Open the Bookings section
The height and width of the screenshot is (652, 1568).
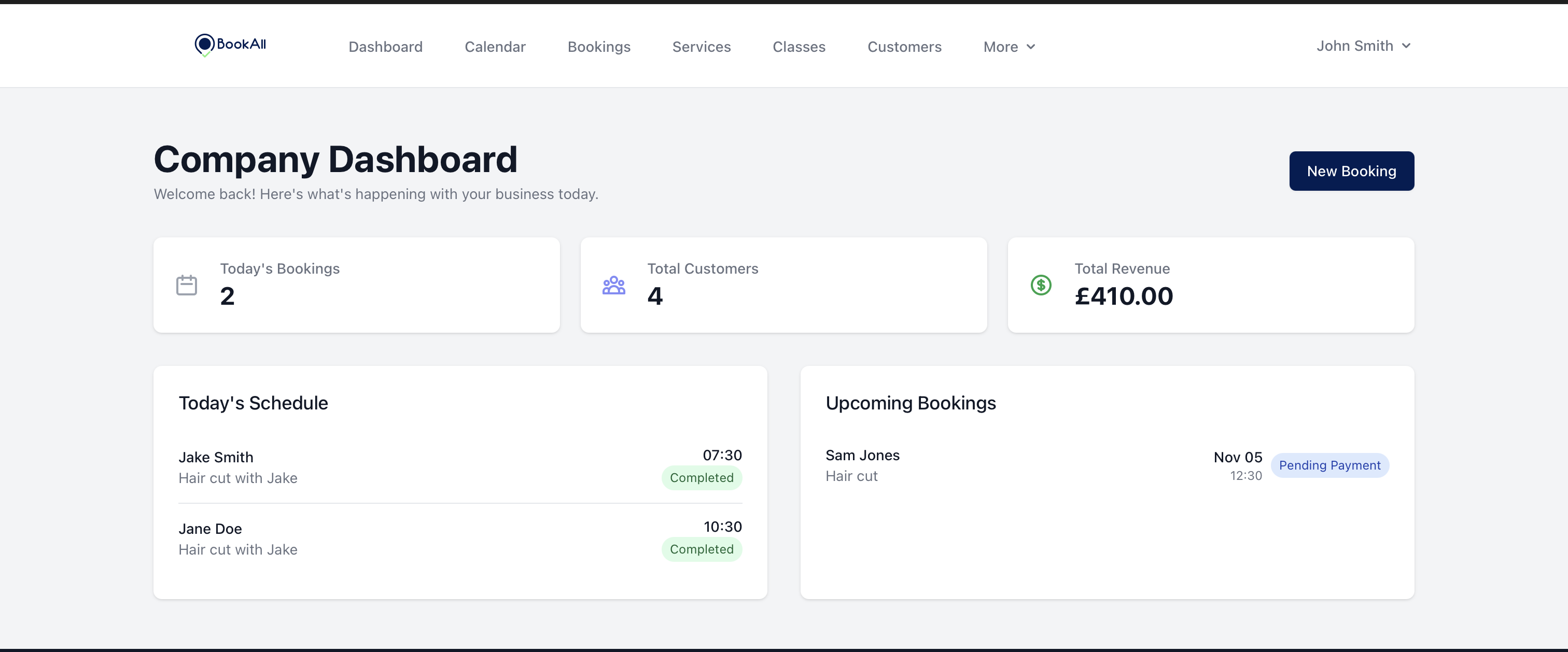[x=599, y=46]
